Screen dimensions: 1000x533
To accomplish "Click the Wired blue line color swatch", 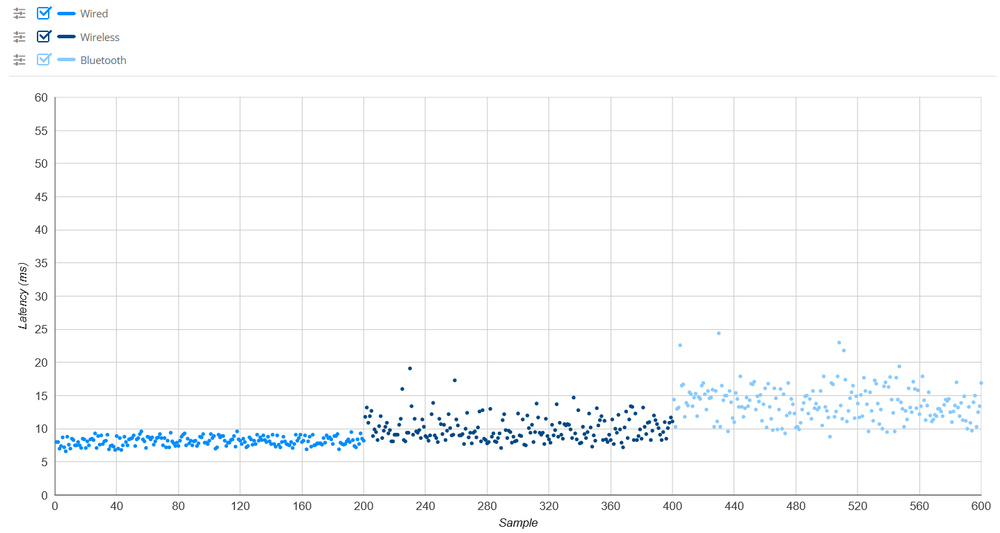I will [67, 14].
